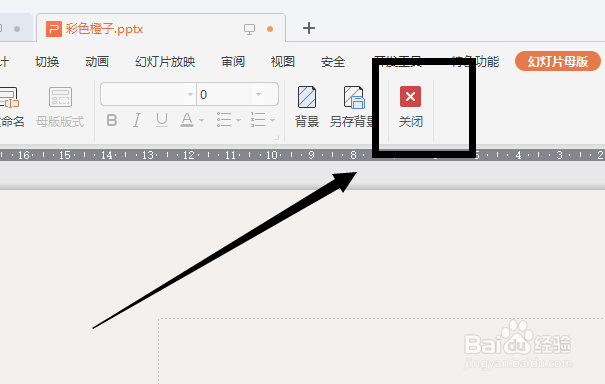Toggle bold formatting
Viewport: 605px width, 384px height.
(x=112, y=120)
